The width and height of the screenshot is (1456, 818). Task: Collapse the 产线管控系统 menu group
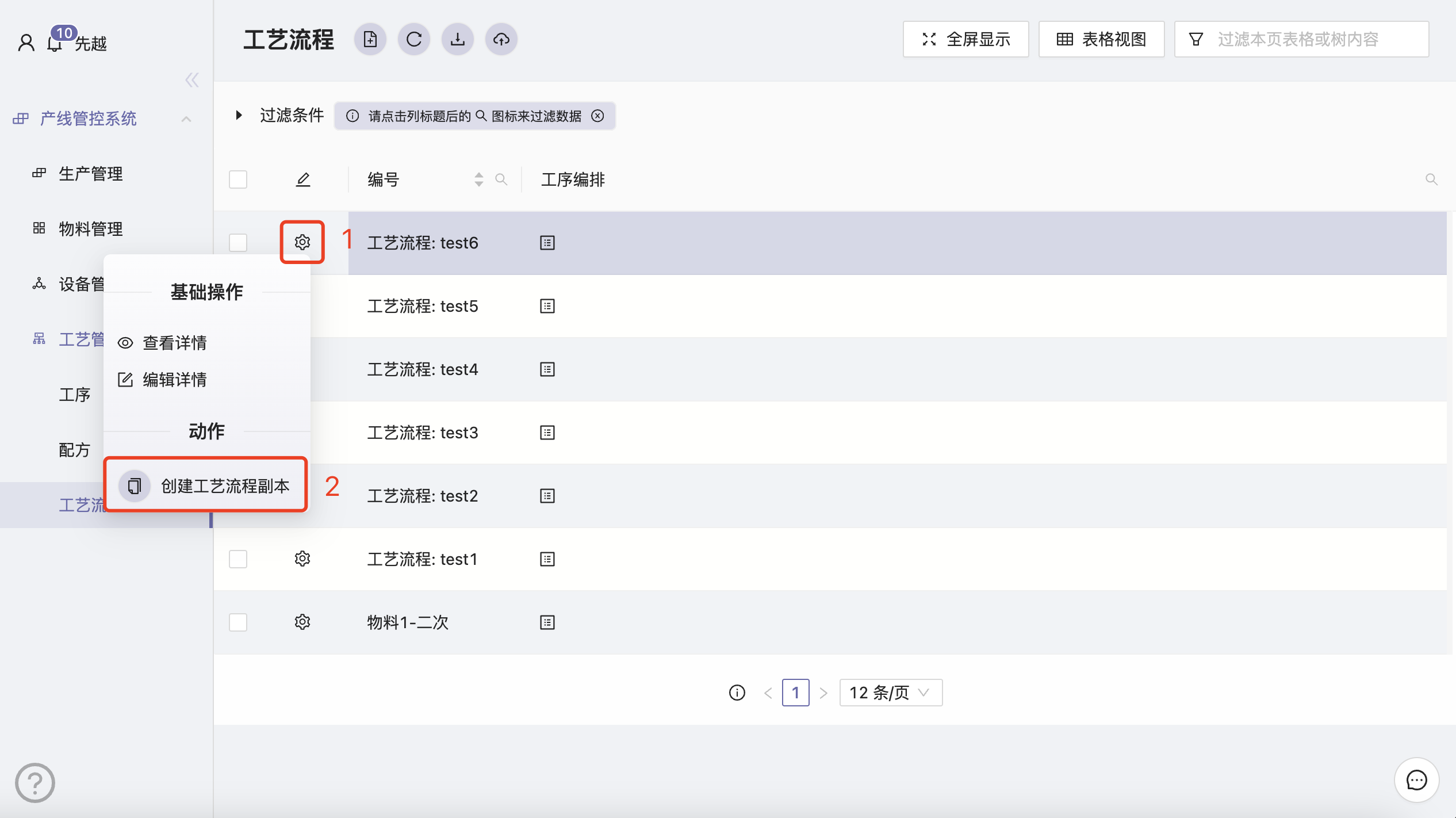186,119
